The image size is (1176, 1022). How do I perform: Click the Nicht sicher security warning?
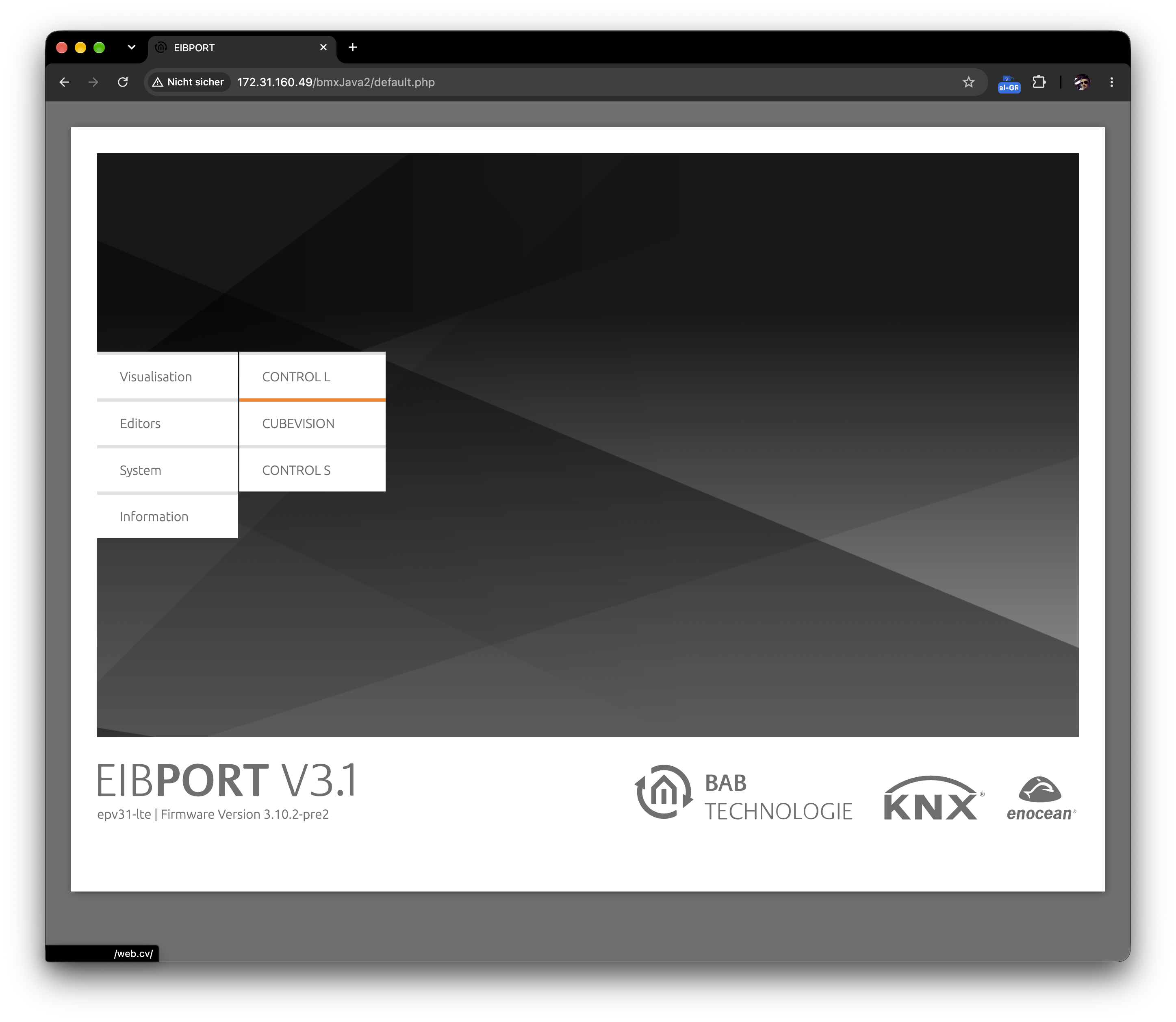coord(188,82)
